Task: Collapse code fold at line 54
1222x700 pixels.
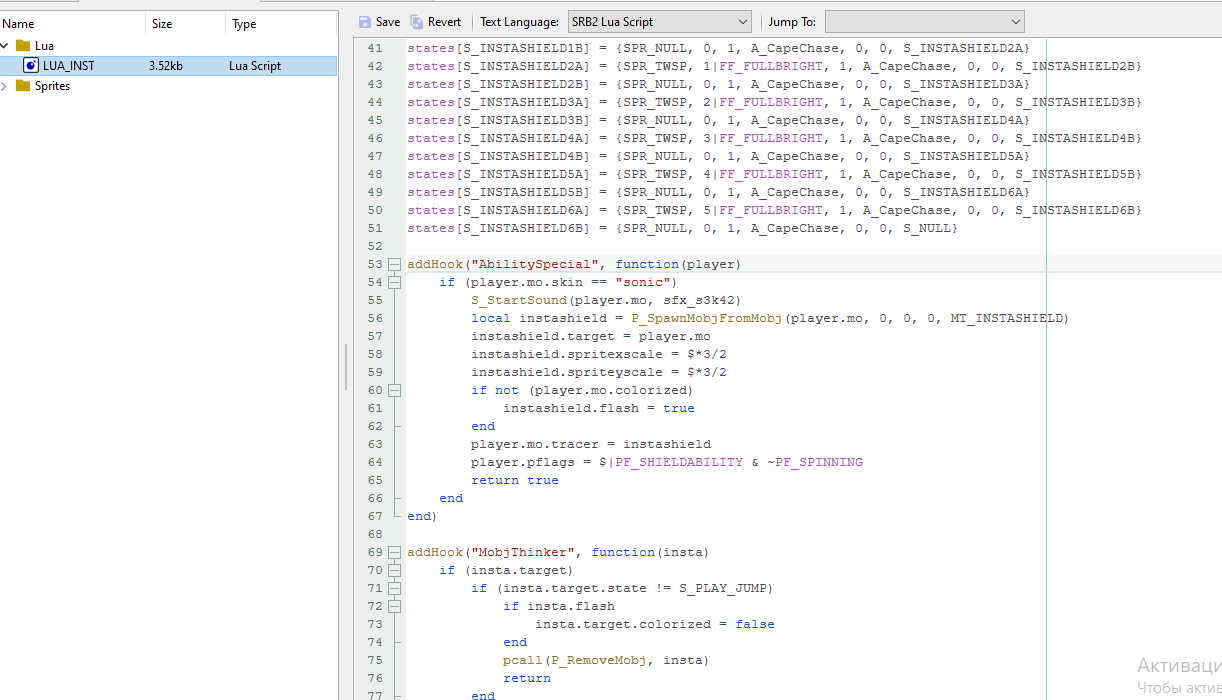Action: [x=394, y=283]
